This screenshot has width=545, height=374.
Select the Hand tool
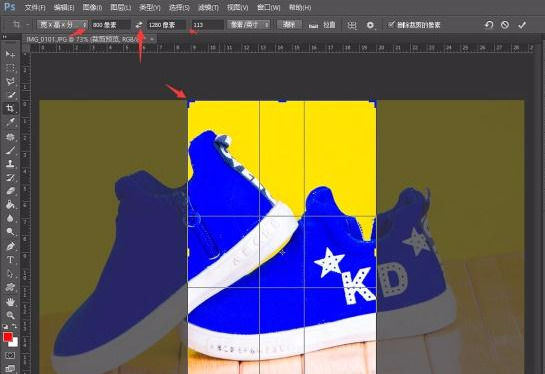pos(10,301)
